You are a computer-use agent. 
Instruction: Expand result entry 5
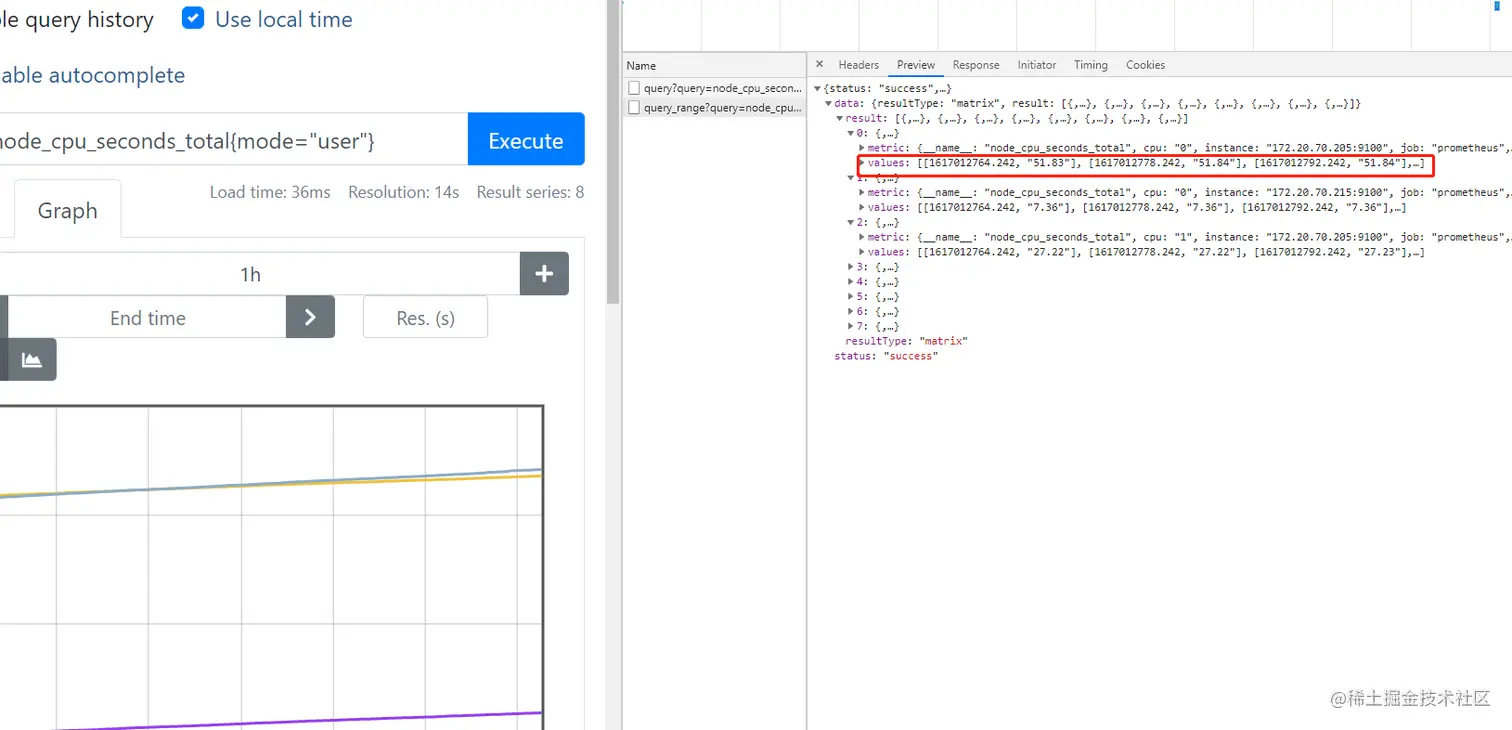[x=851, y=297]
